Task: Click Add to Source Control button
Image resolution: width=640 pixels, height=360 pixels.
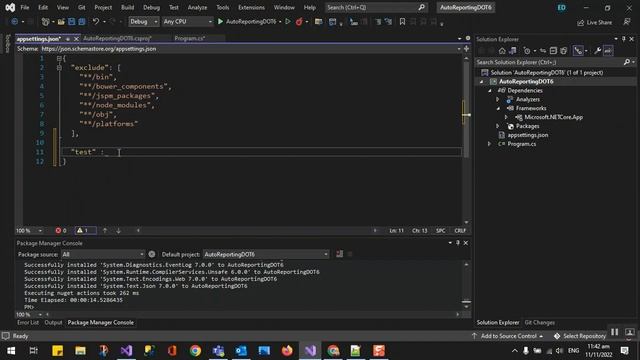Action: point(508,336)
